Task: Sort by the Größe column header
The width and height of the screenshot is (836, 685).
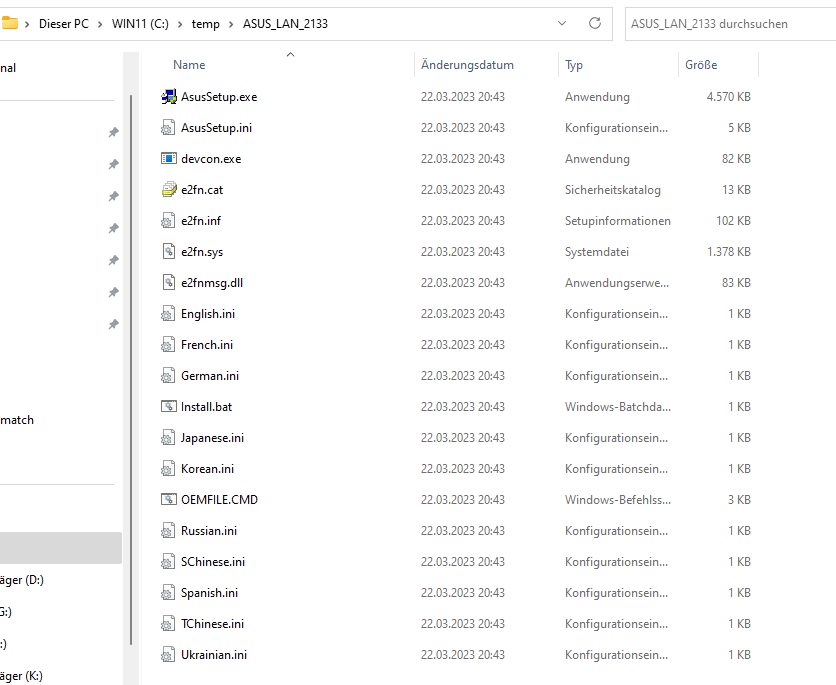Action: point(701,65)
